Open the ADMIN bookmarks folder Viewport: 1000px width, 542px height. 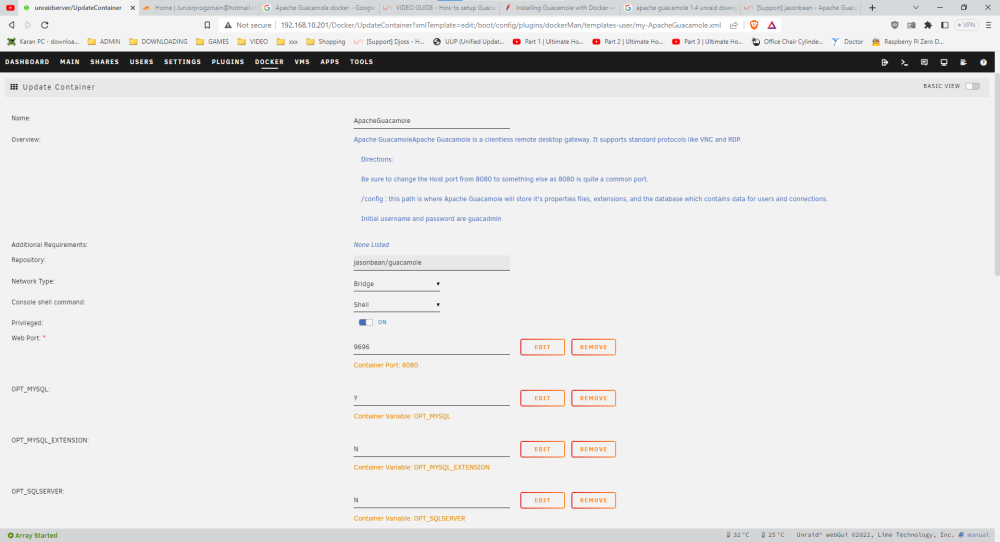[103, 41]
